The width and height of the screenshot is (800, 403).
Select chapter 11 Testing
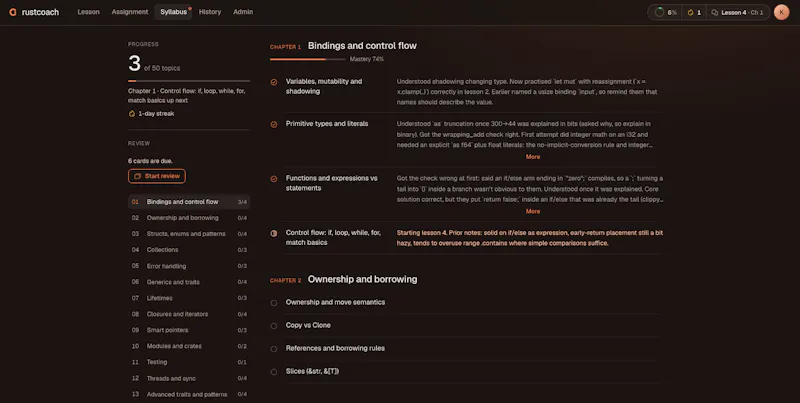click(x=189, y=362)
